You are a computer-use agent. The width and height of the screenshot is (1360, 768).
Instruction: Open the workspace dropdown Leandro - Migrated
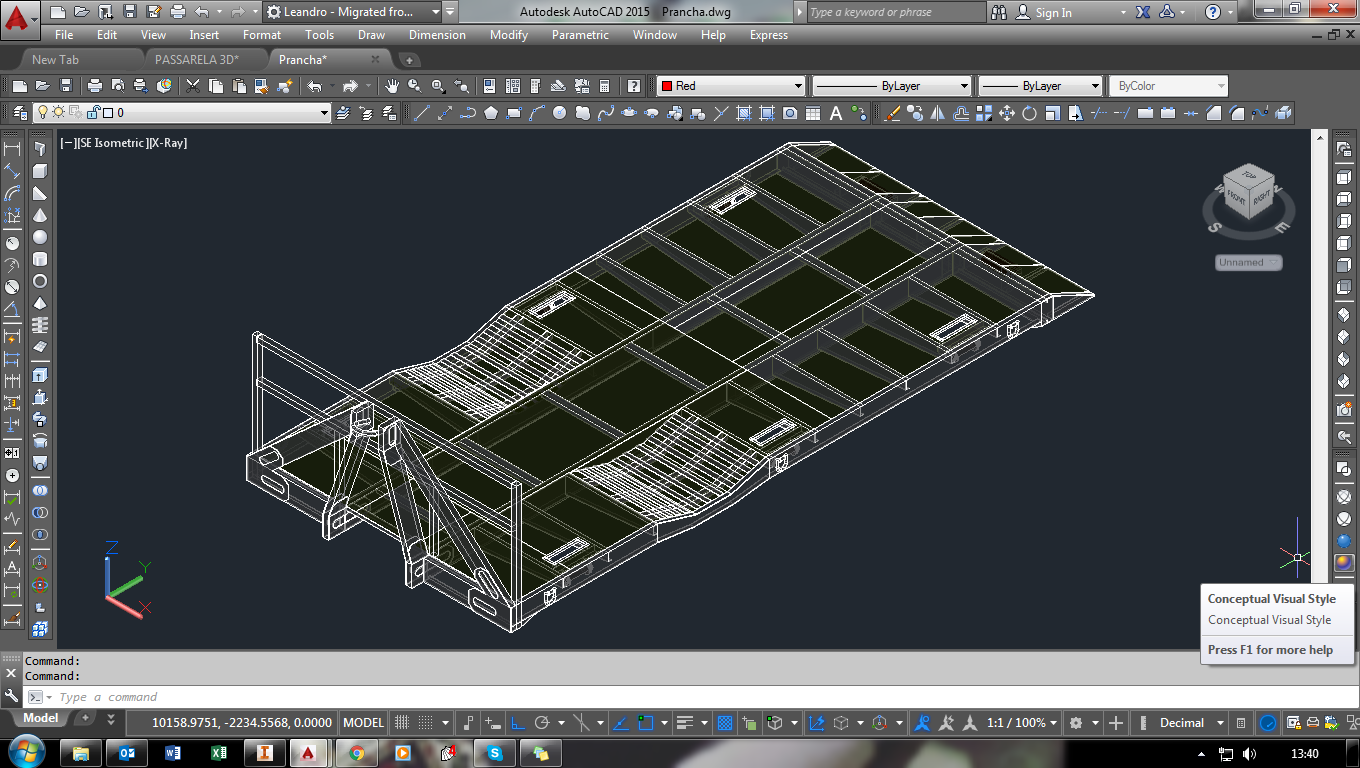point(352,12)
